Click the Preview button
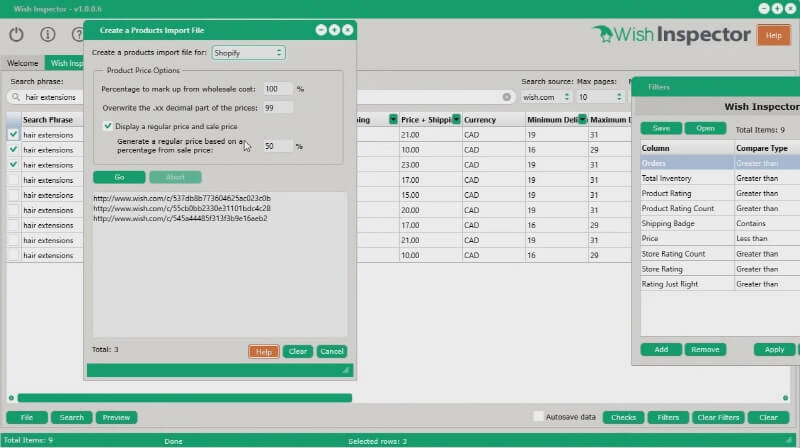 tap(116, 417)
